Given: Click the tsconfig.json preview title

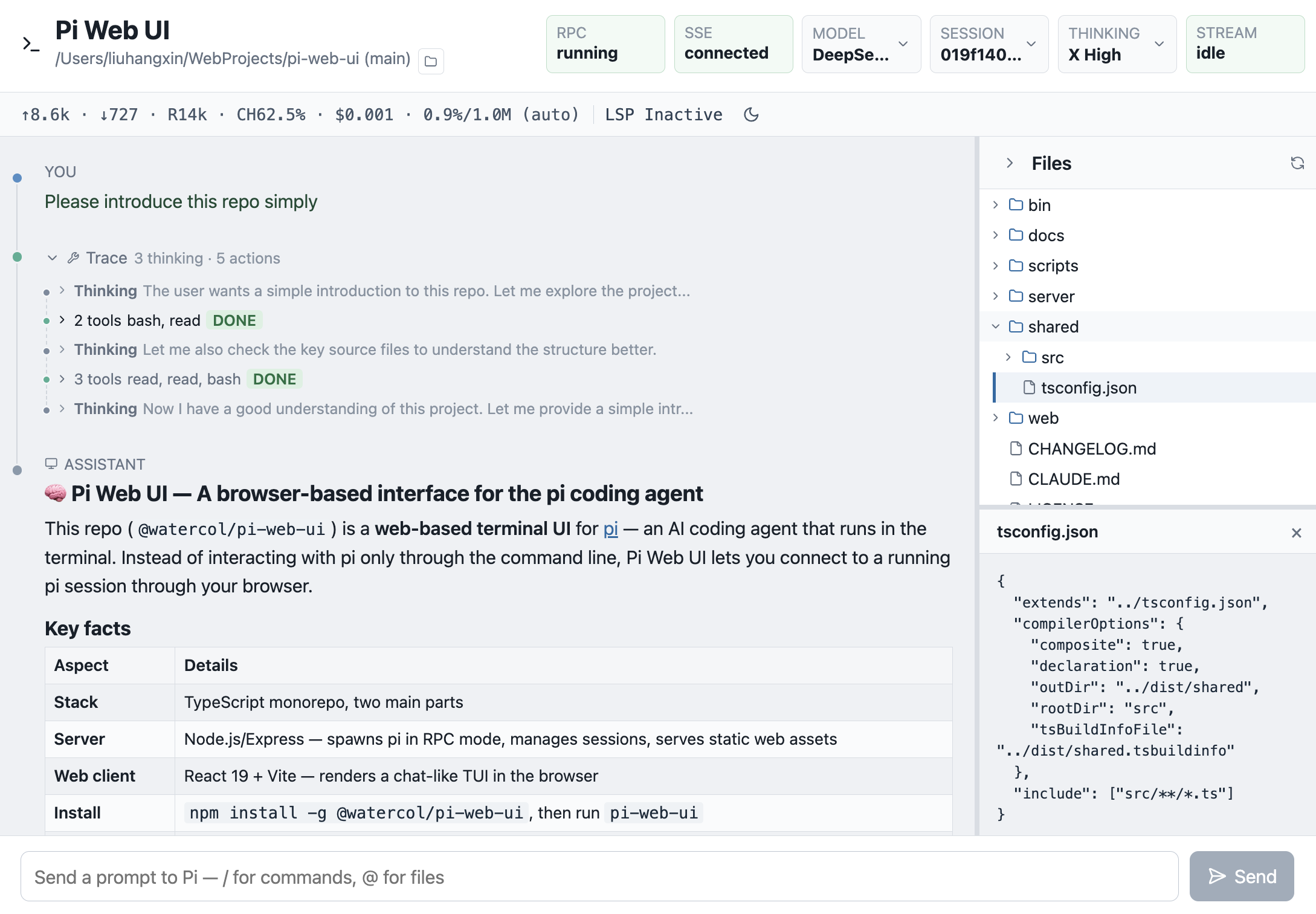Looking at the screenshot, I should point(1047,532).
